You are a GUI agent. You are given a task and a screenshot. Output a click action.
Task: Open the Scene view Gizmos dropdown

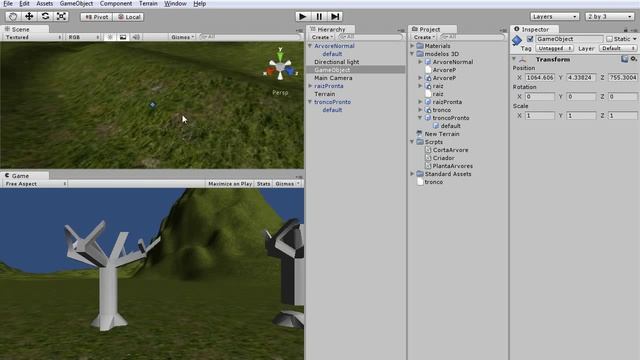pos(182,37)
